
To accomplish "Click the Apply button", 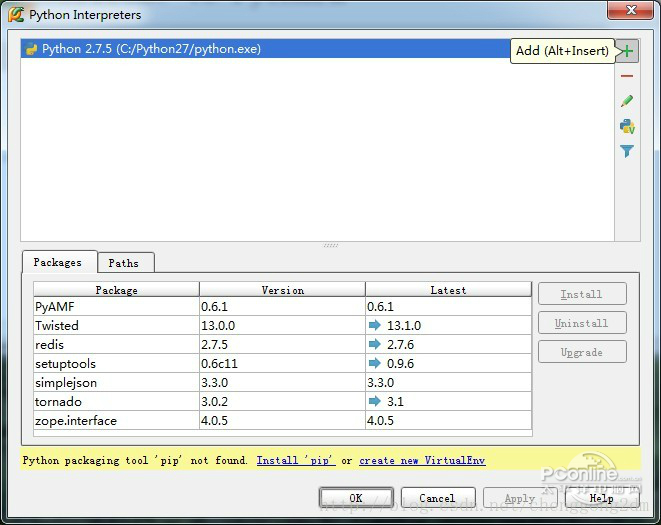I will click(520, 498).
